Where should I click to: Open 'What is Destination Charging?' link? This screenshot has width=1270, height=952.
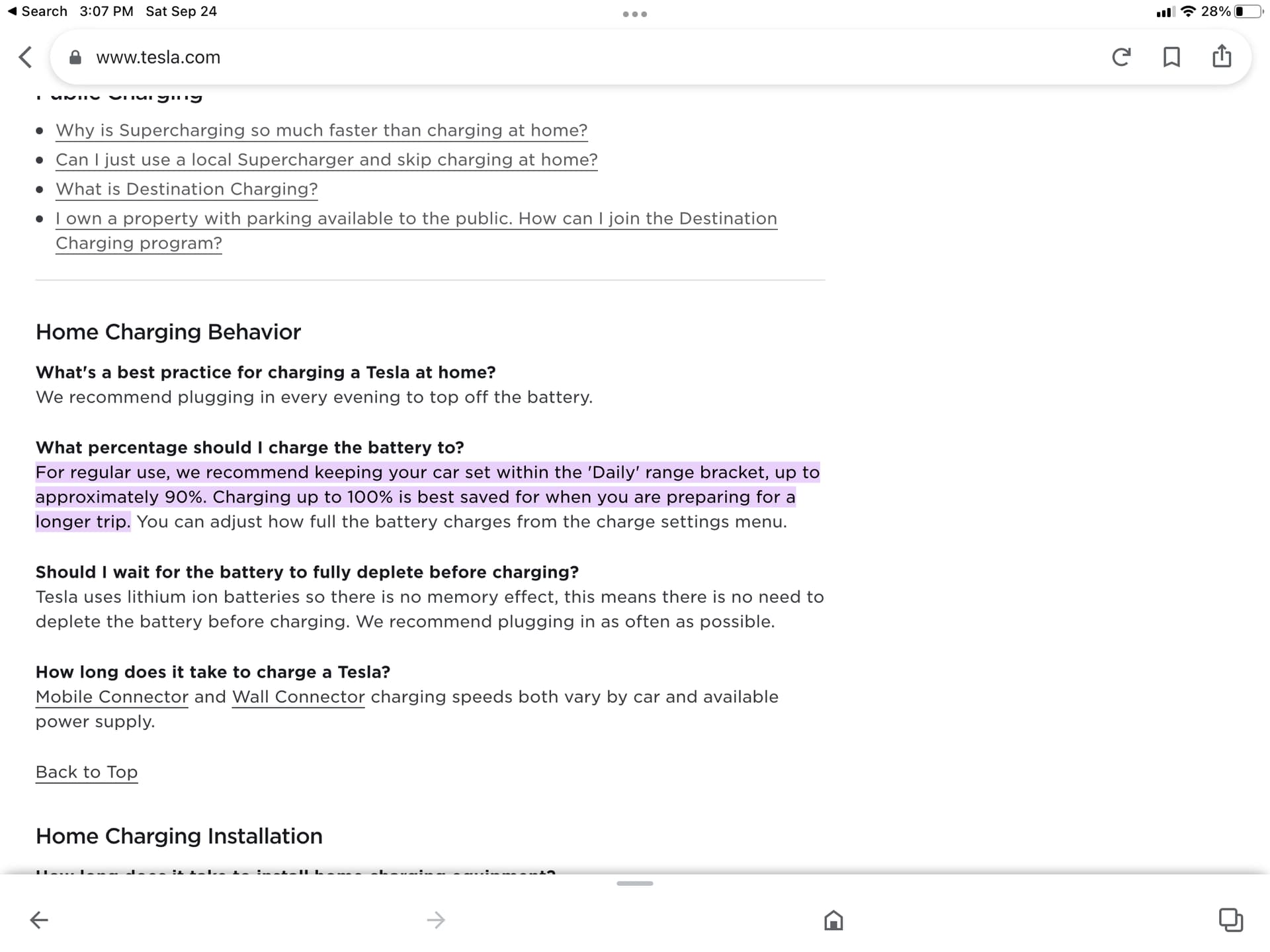pos(187,189)
